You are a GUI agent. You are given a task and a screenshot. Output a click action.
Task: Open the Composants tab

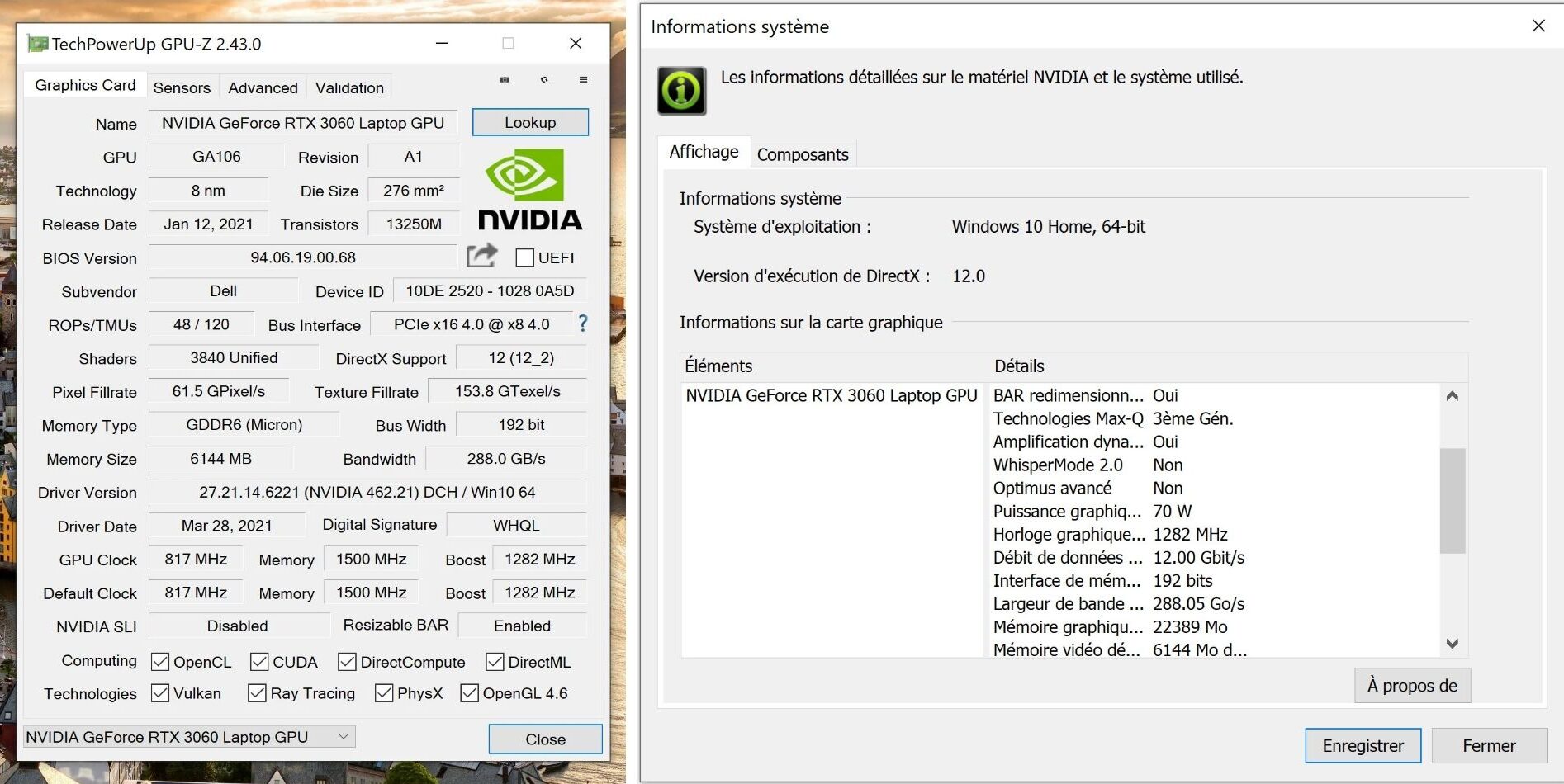point(803,153)
